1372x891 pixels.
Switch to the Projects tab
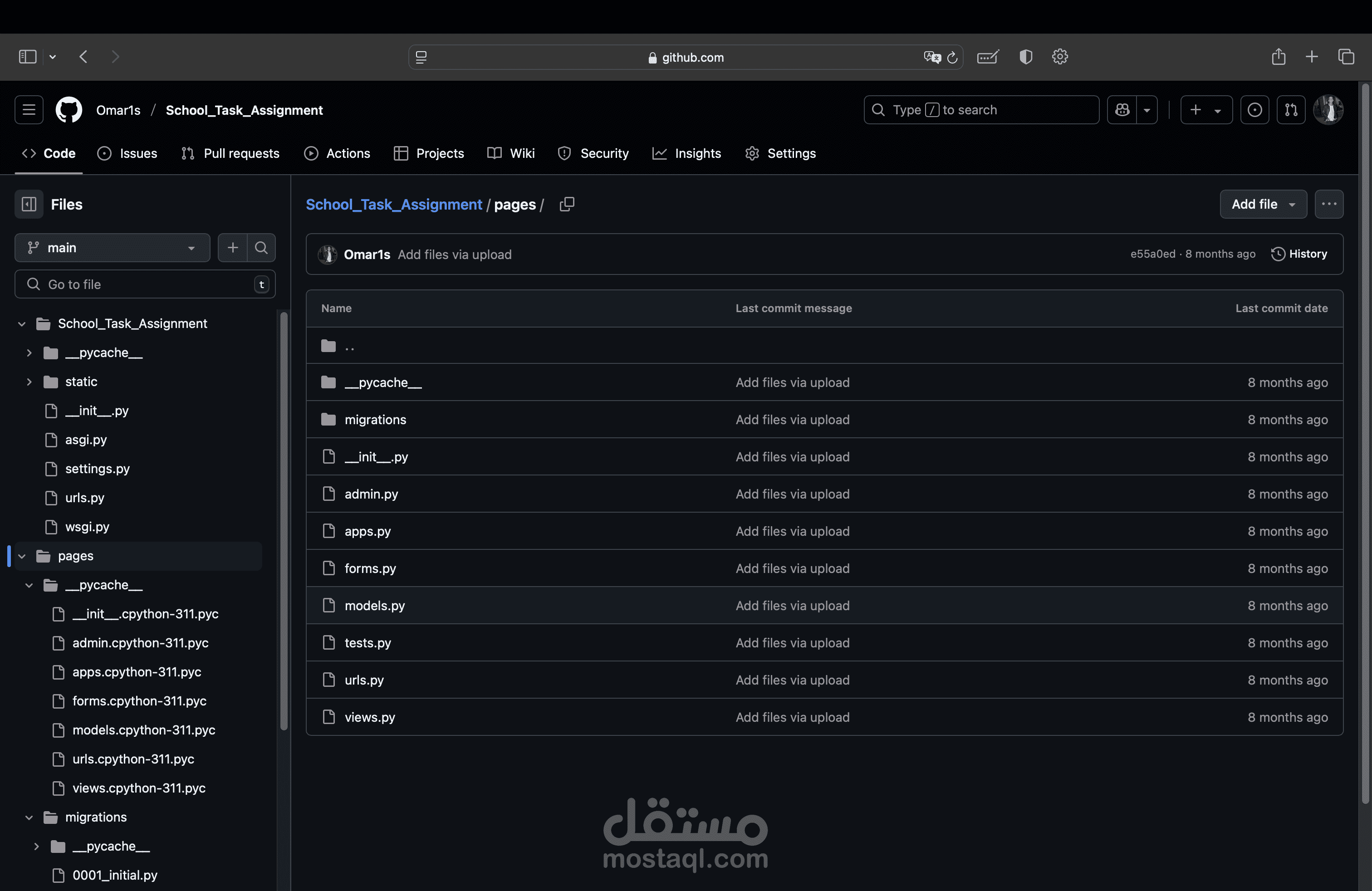tap(428, 153)
